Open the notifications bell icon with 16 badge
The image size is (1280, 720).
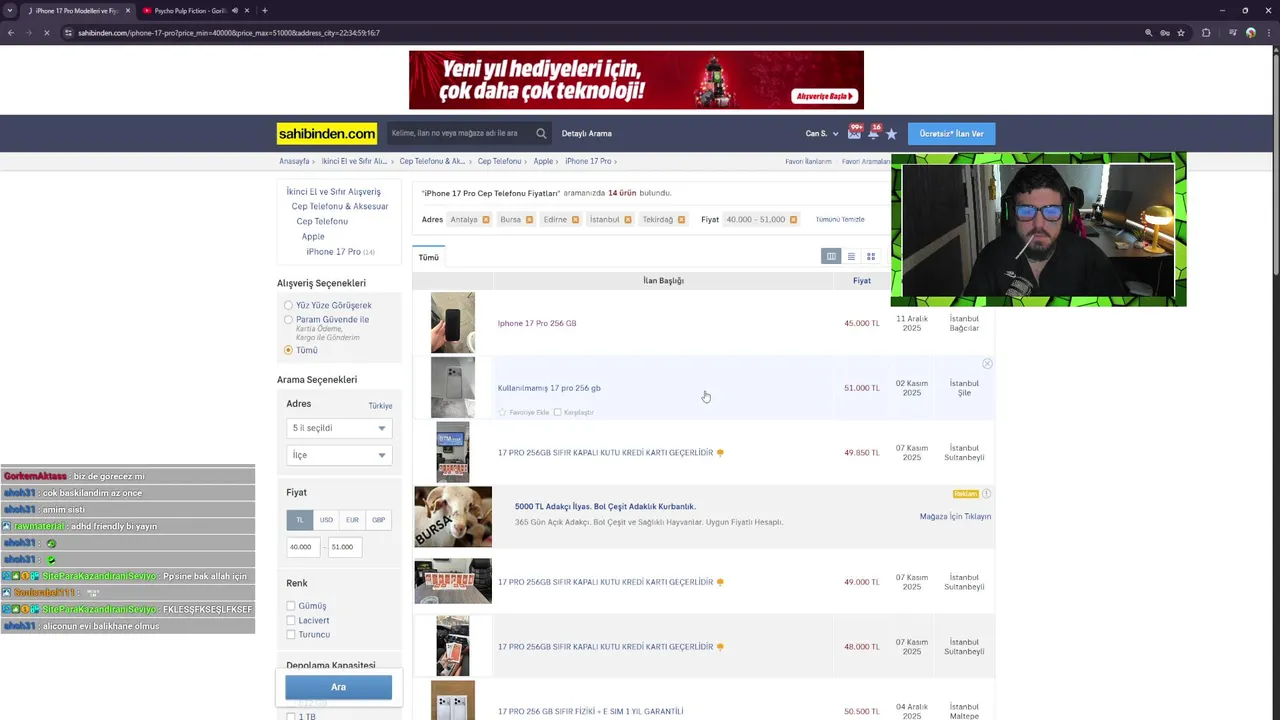(873, 132)
